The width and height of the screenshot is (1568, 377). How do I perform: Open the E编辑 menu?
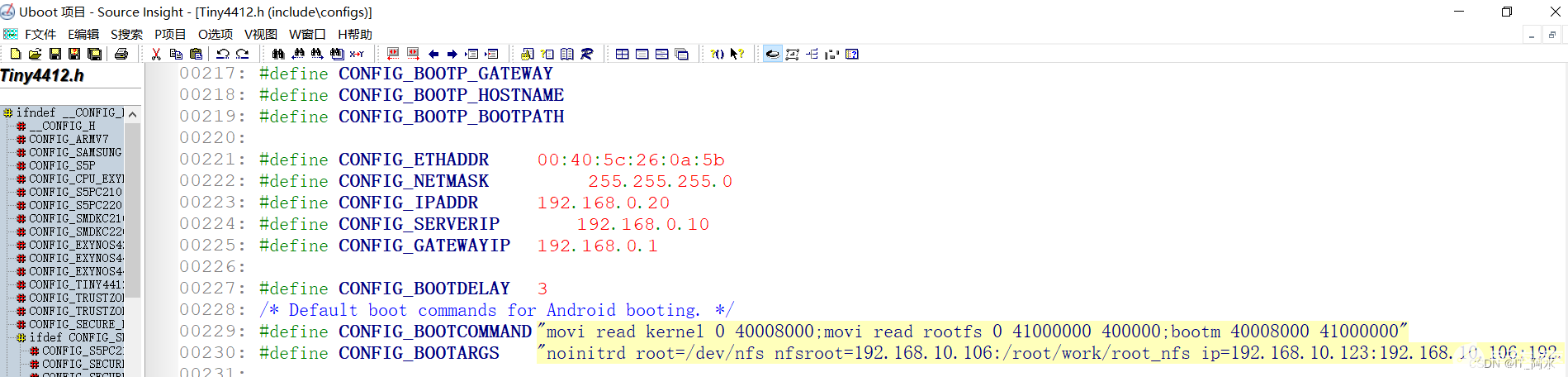pos(83,34)
